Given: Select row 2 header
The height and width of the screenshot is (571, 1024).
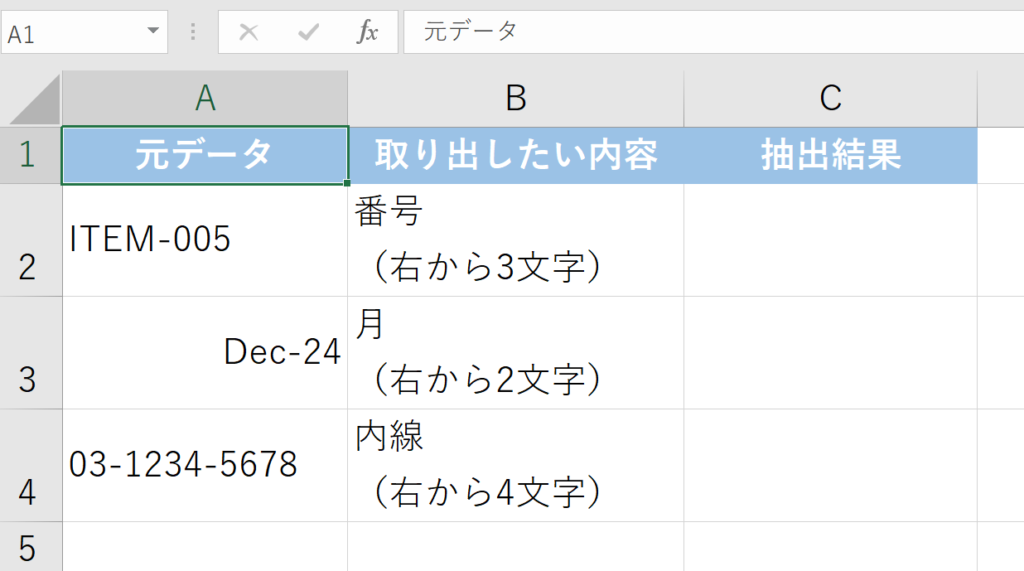Looking at the screenshot, I should pos(30,240).
